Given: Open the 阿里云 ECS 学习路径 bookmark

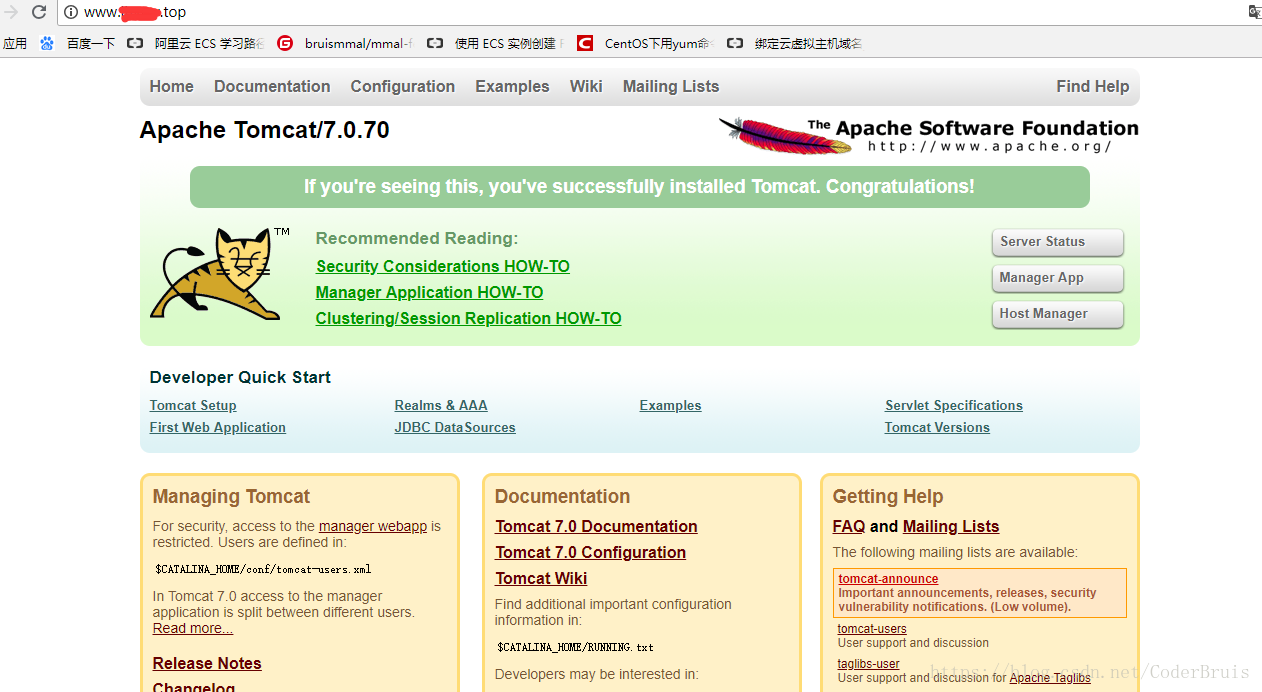Looking at the screenshot, I should click(196, 43).
